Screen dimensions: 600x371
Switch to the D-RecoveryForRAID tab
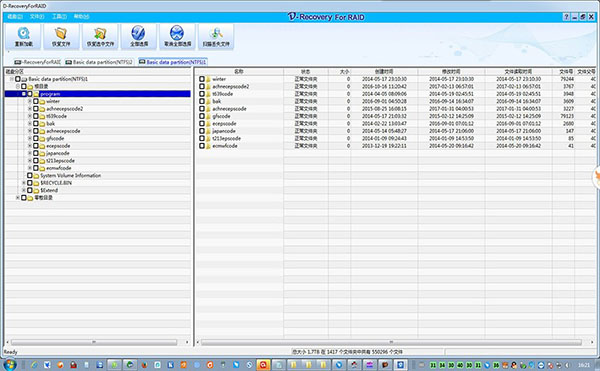coord(38,62)
